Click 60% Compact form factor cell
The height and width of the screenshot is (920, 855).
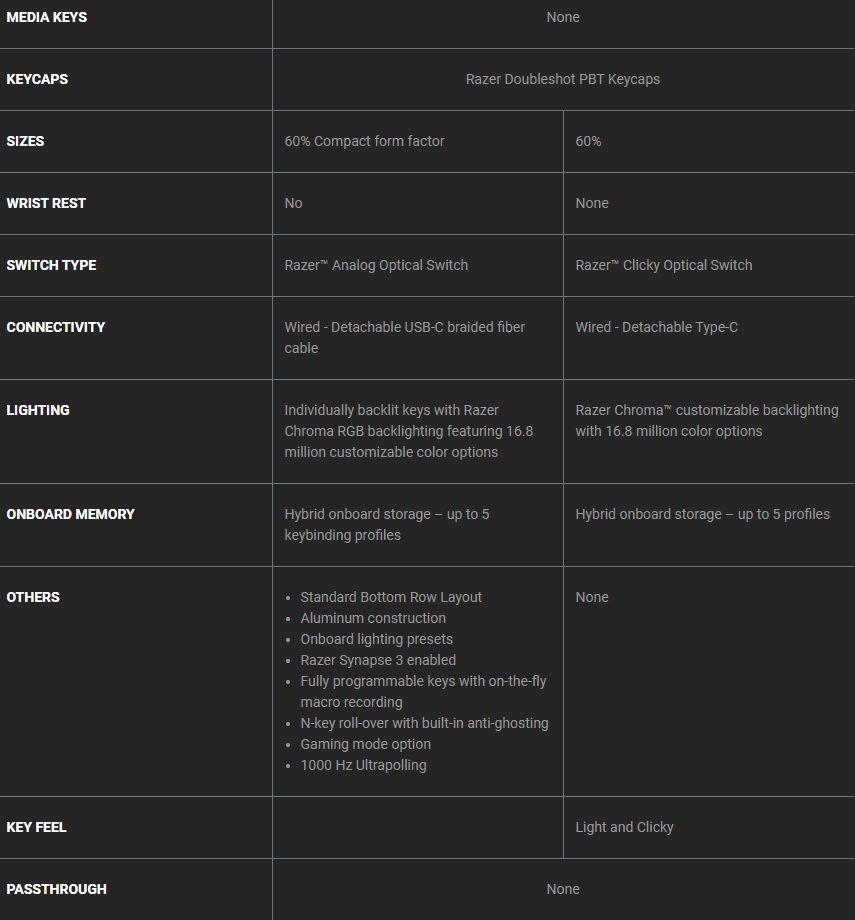click(364, 141)
